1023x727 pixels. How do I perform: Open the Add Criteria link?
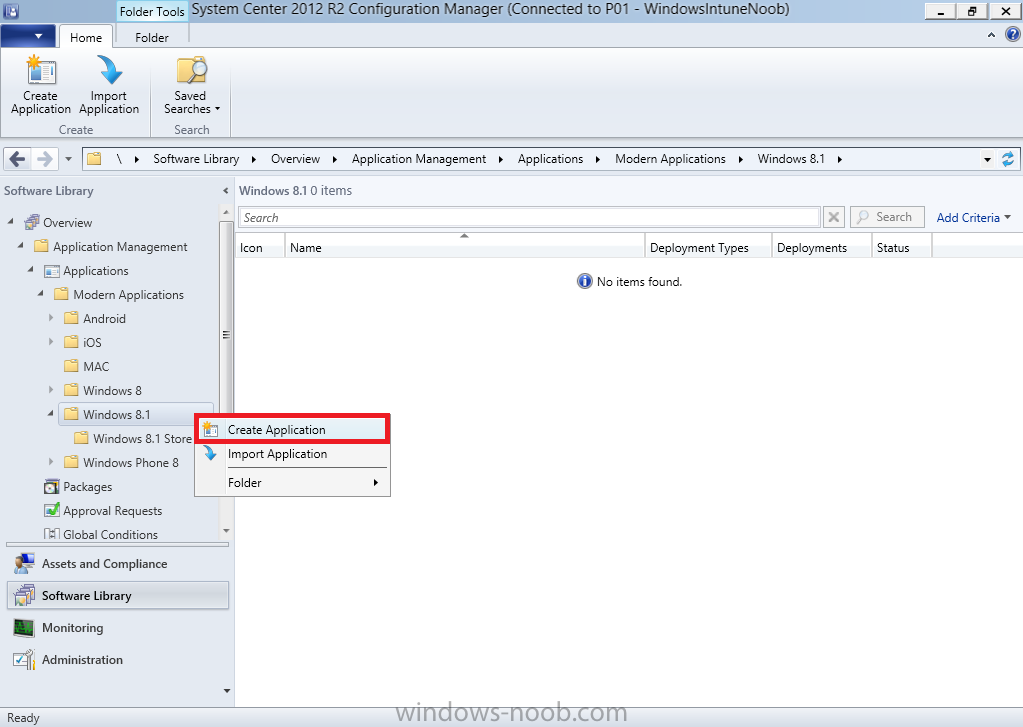[973, 218]
